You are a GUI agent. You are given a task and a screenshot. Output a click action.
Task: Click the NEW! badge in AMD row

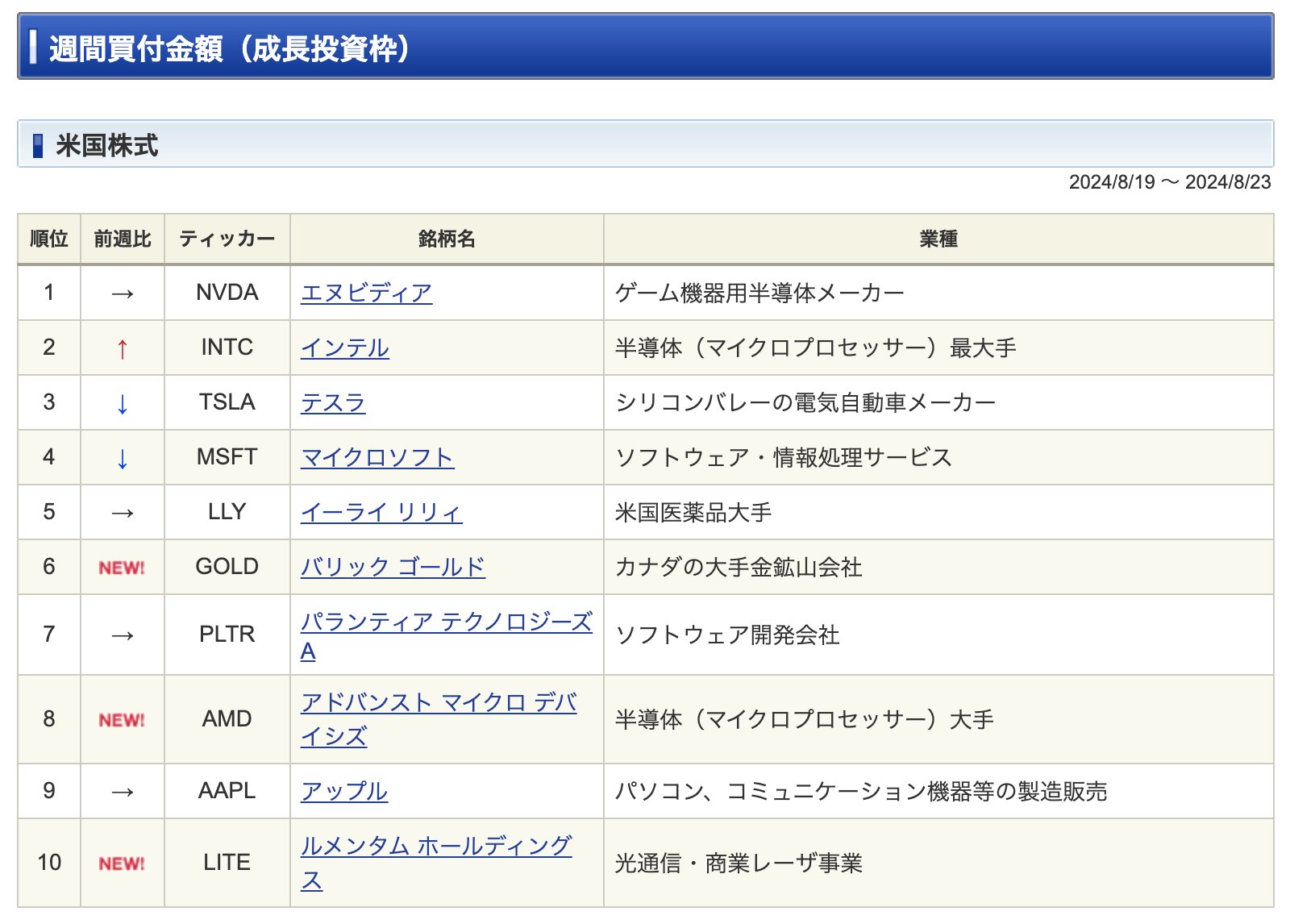tap(122, 720)
